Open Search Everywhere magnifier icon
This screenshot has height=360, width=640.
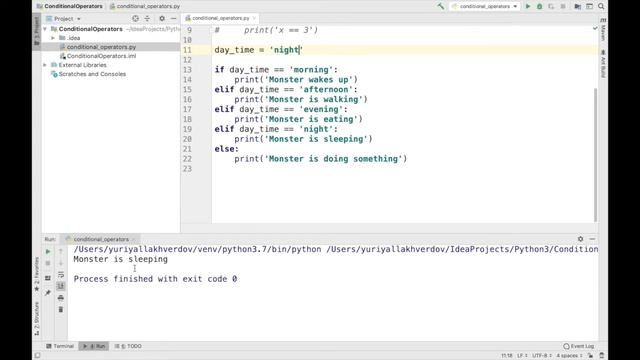coord(601,6)
